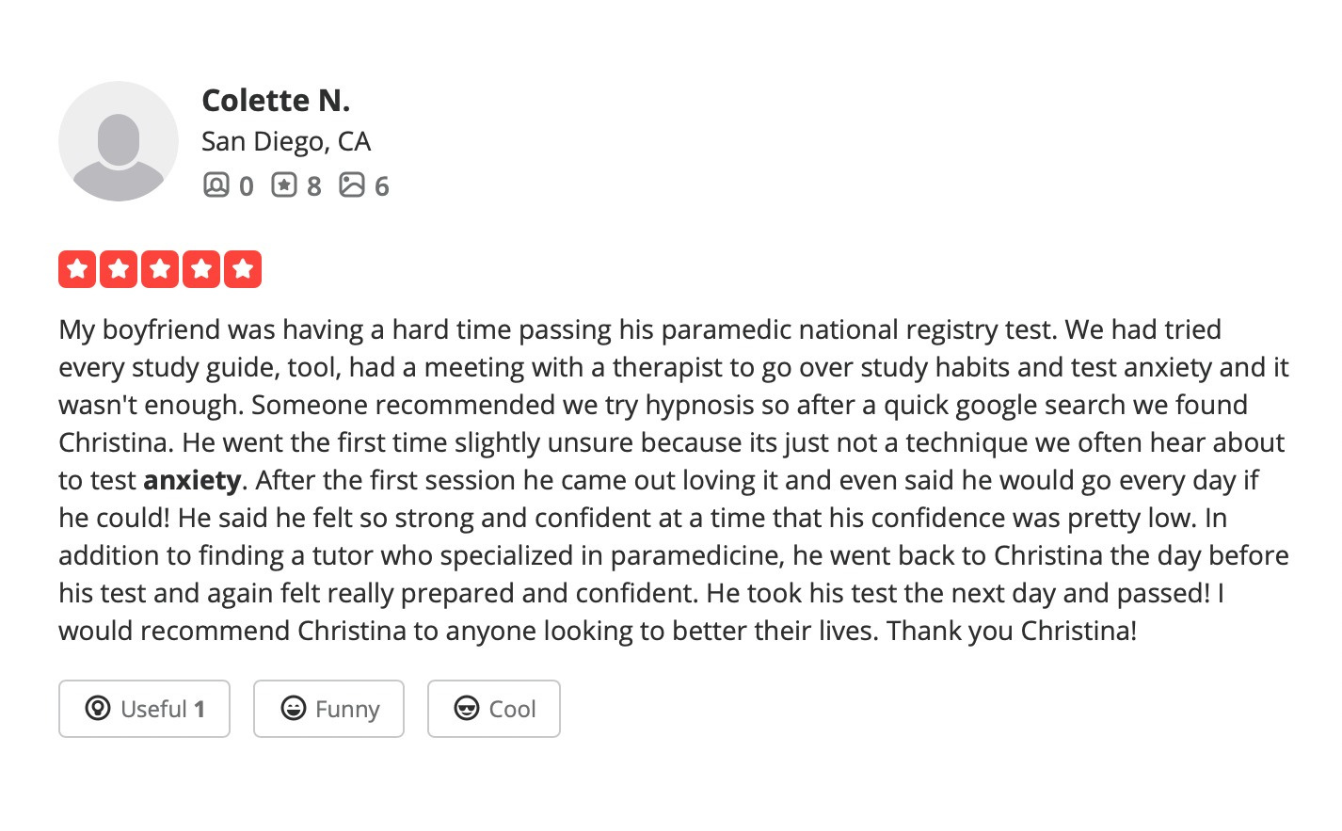Open Colette N.'s profile
Viewport: 1342px width, 831px height.
point(276,100)
